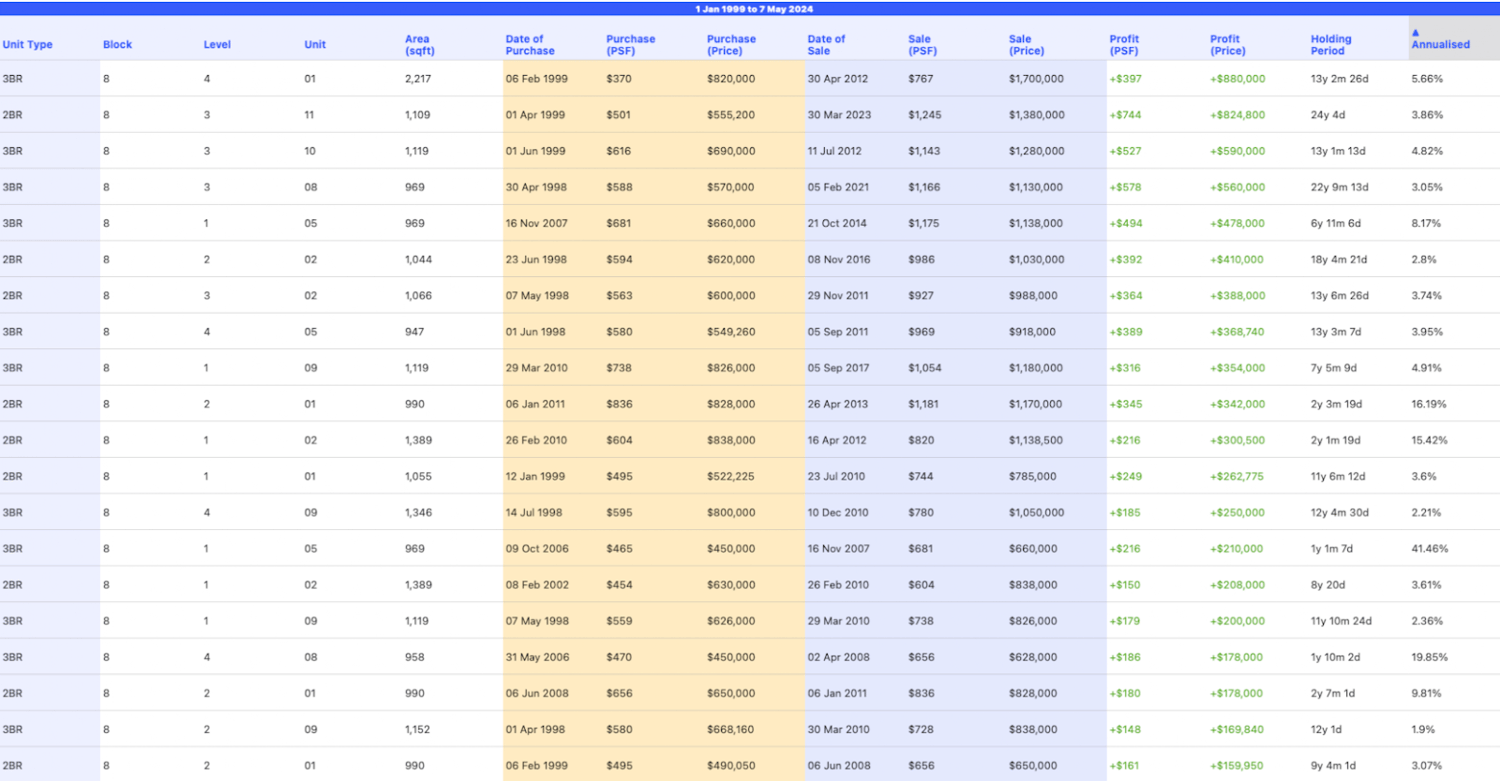Select the profit +$824,800 cell
This screenshot has width=1500, height=781.
(x=1237, y=115)
